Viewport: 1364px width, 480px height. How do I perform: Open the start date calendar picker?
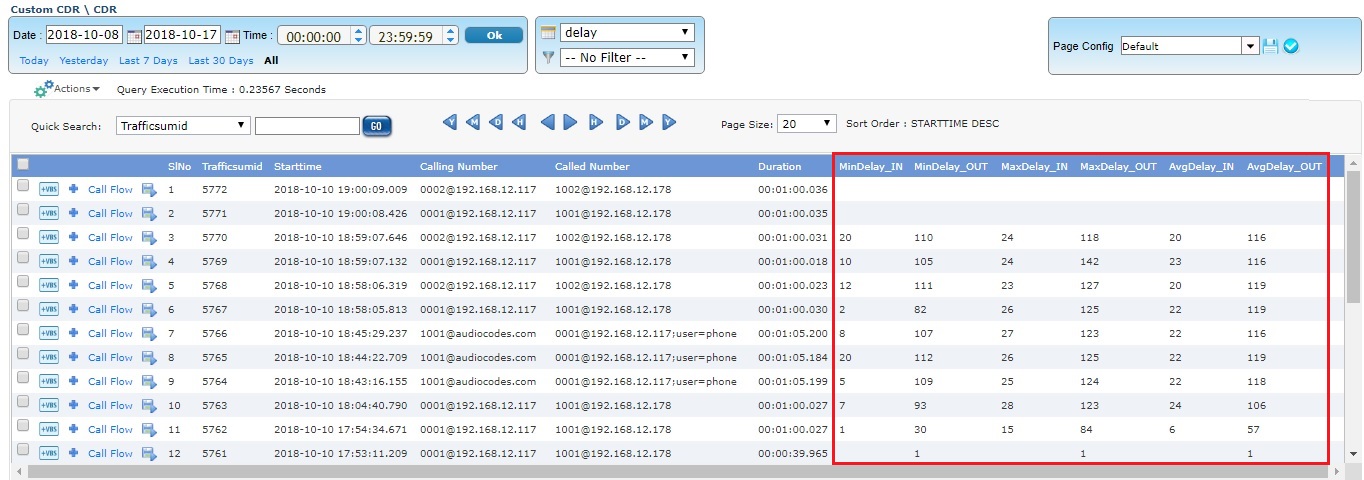(x=133, y=36)
